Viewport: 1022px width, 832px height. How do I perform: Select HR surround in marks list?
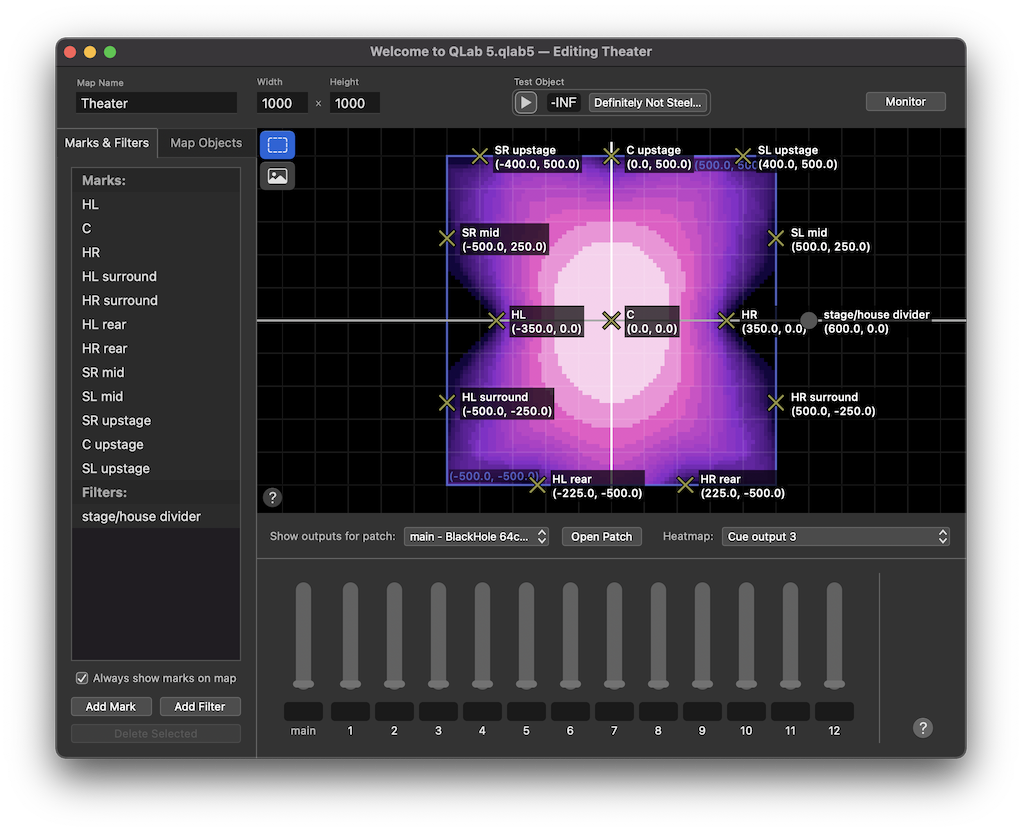(x=120, y=300)
